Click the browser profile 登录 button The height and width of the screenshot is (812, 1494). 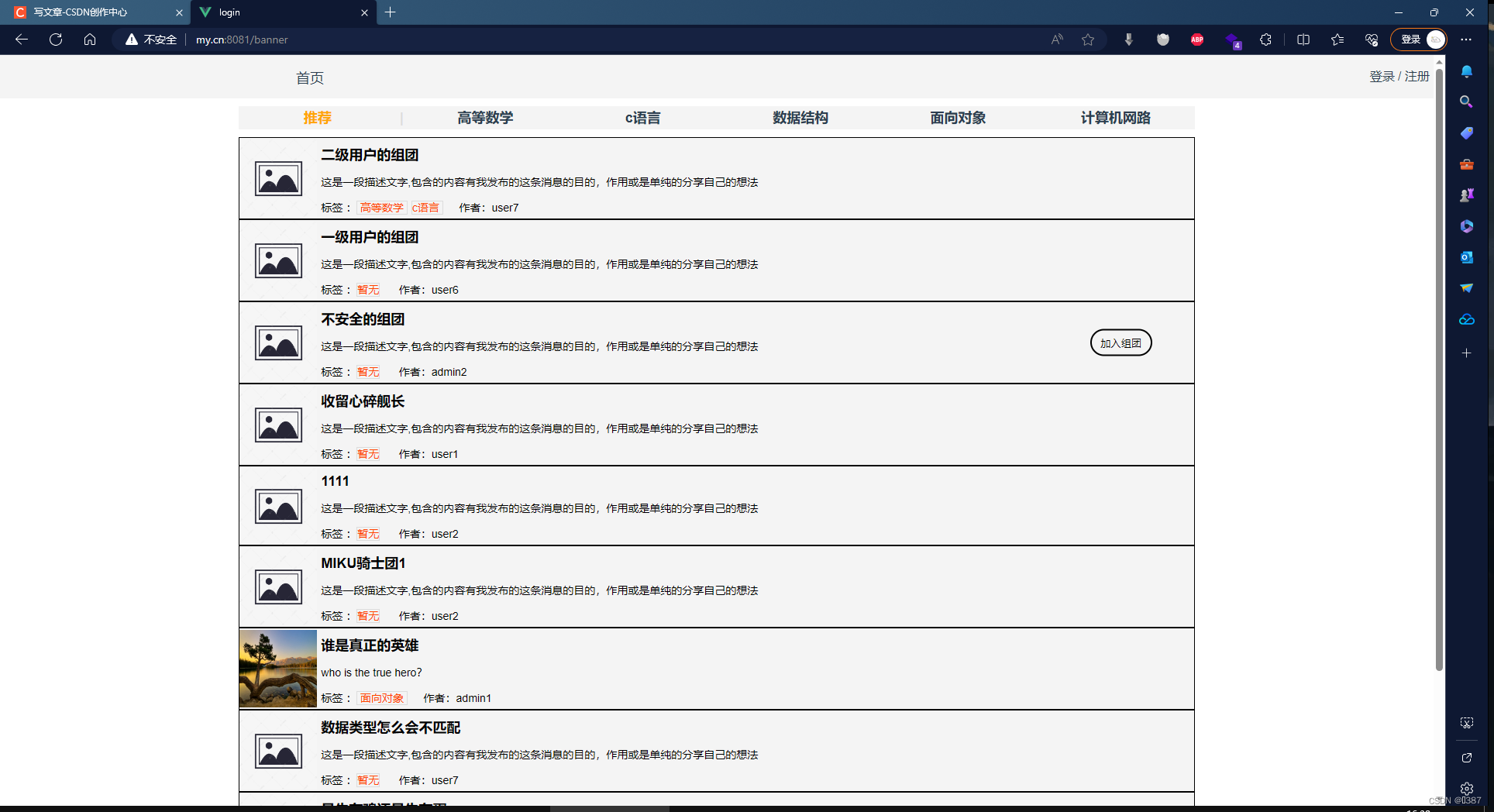(1418, 40)
